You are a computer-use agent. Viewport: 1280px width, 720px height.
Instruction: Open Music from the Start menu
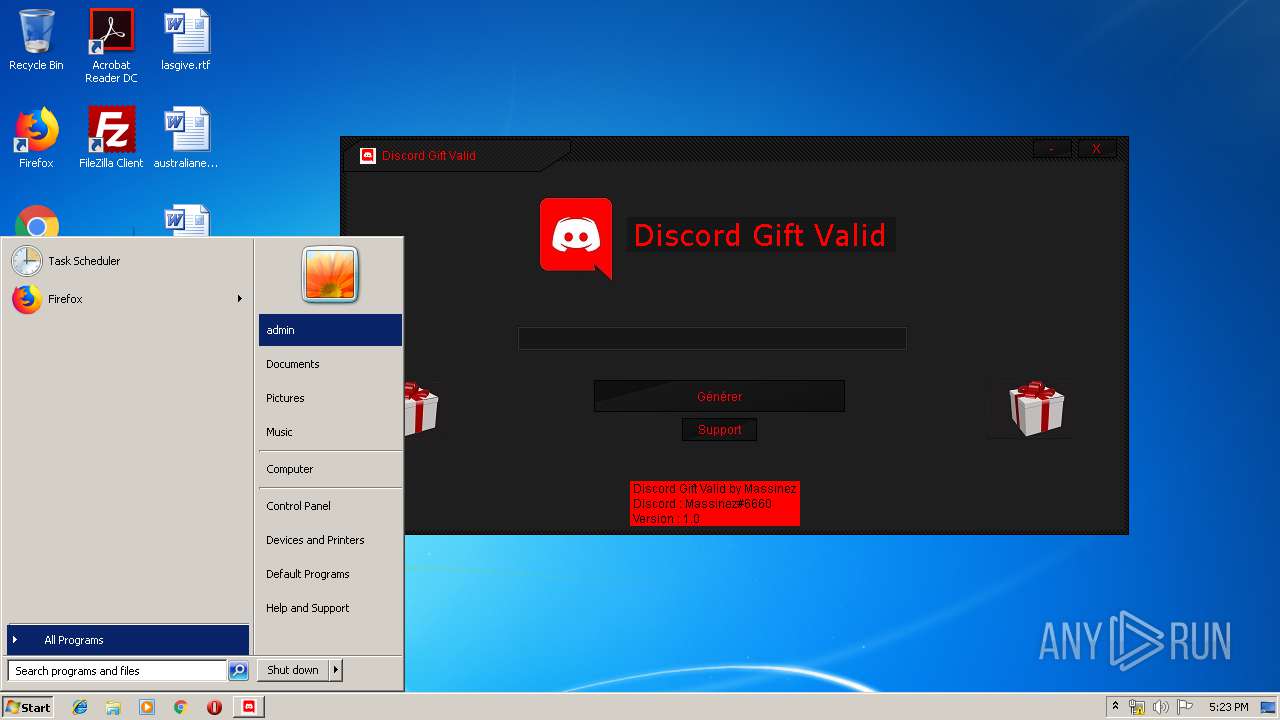330,432
